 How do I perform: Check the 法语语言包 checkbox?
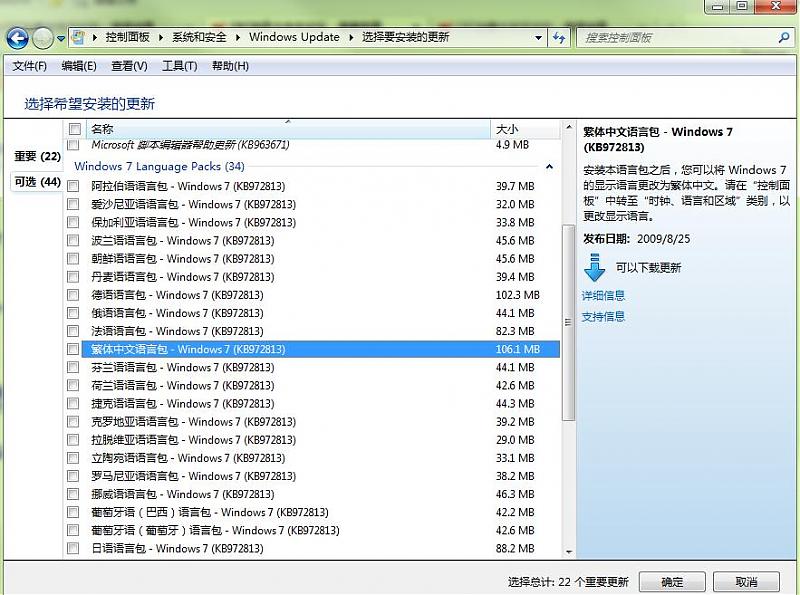73,331
